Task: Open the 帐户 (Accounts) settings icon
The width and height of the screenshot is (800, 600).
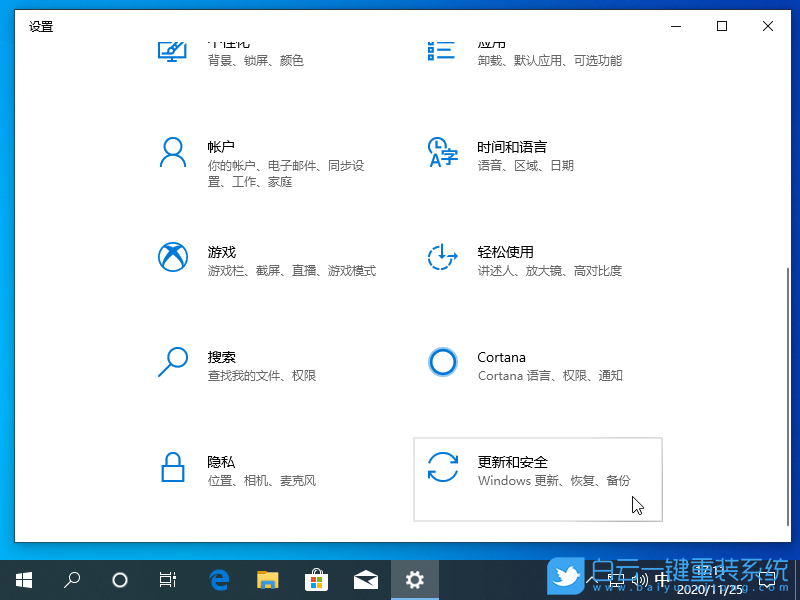Action: [172, 152]
